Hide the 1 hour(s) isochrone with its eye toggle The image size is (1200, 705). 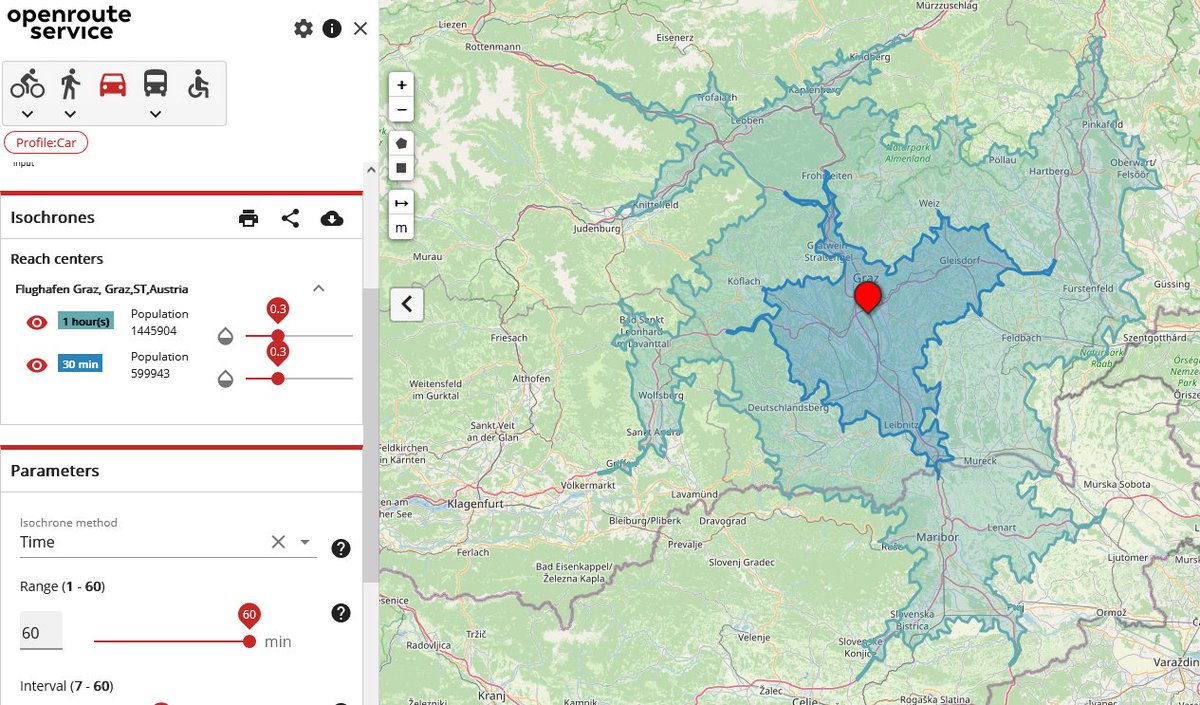click(x=36, y=322)
